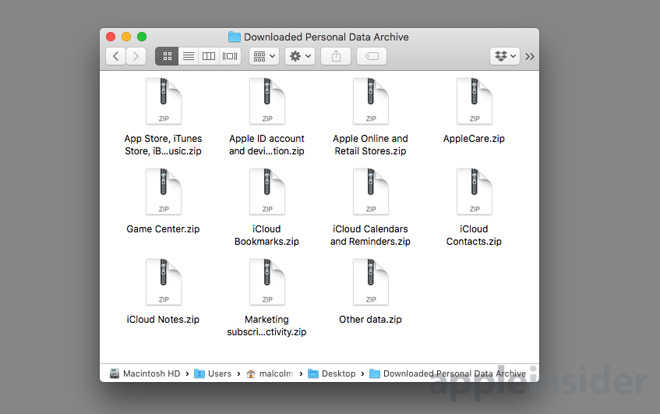This screenshot has height=414, width=660.
Task: Select Apple Online and Retail Stores zip icon
Action: tap(370, 101)
